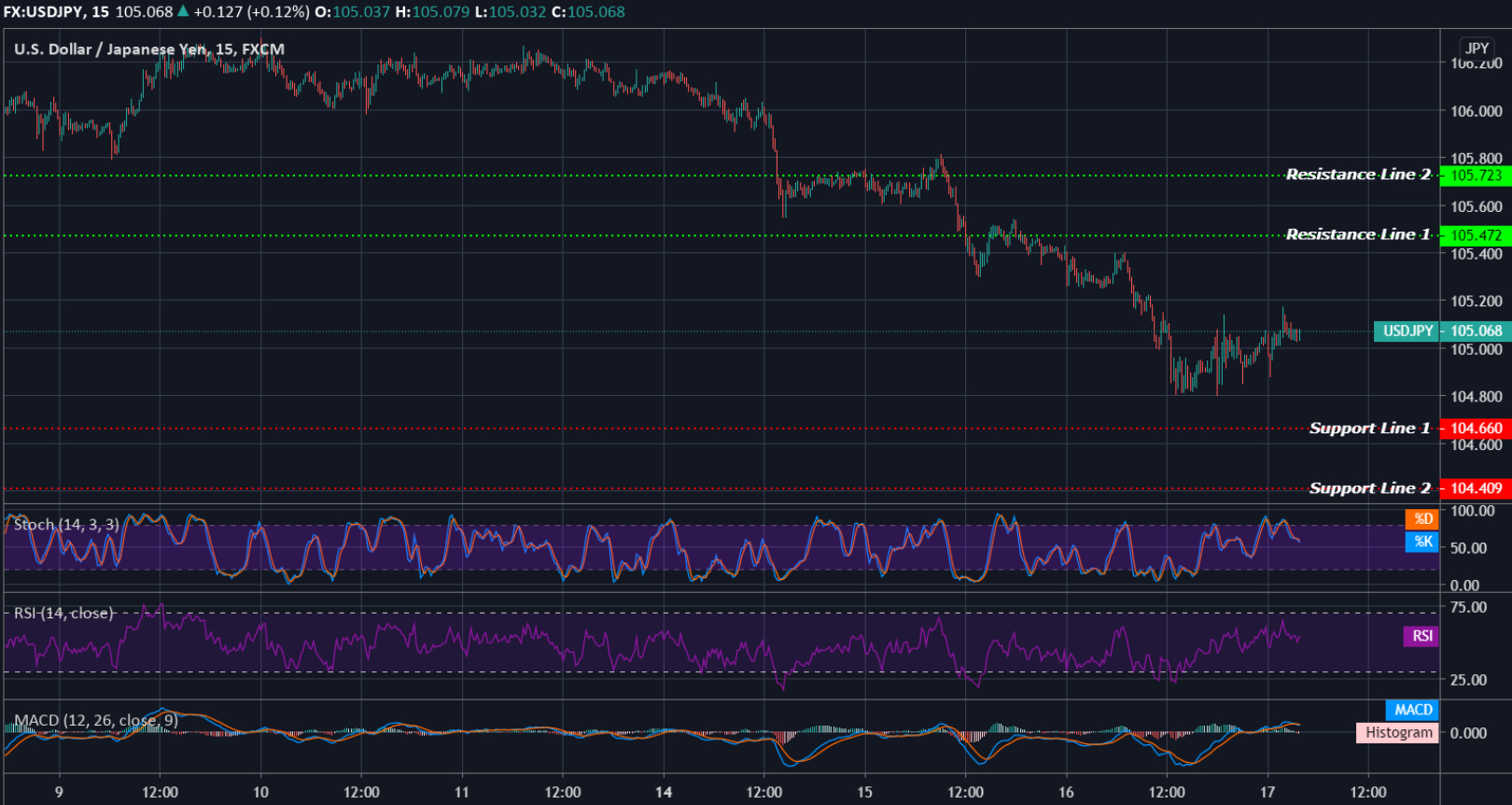Click date 16 on the time axis
The height and width of the screenshot is (805, 1512).
coord(1066,792)
